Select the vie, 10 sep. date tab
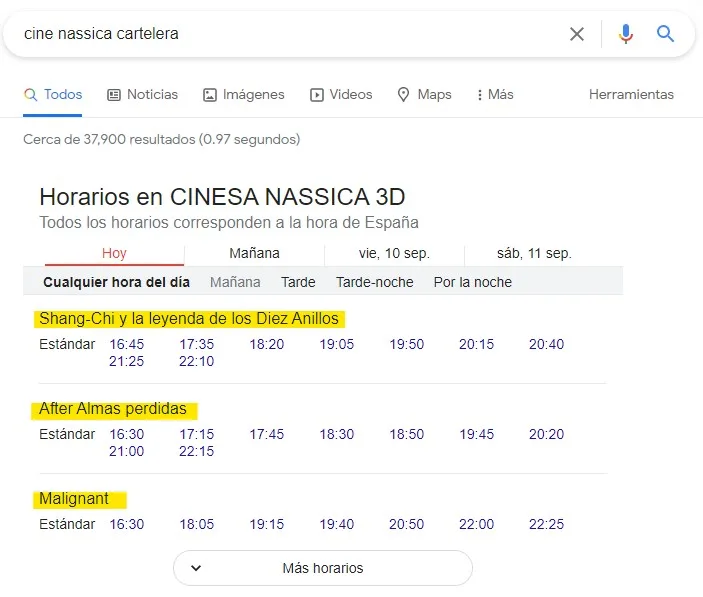The image size is (703, 597). 394,253
